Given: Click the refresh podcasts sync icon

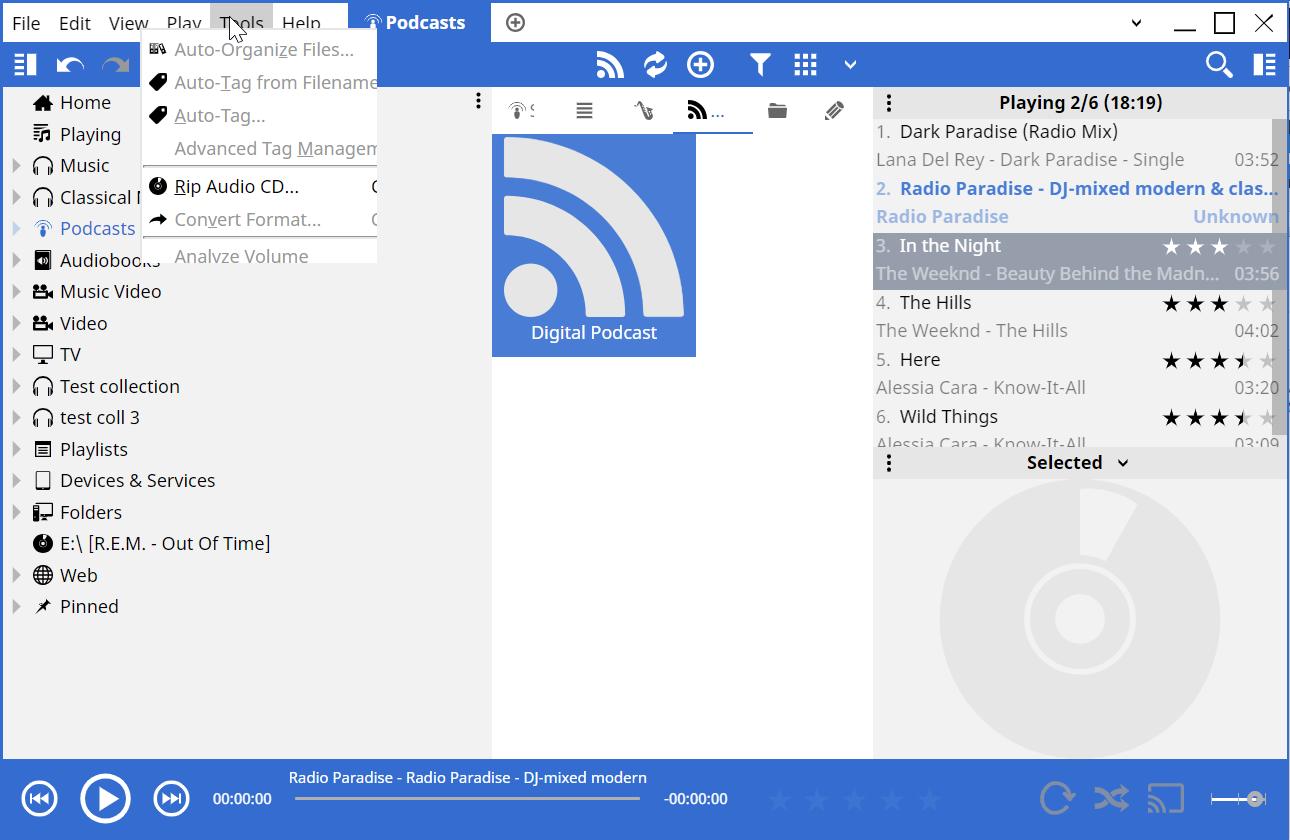Looking at the screenshot, I should tap(655, 65).
